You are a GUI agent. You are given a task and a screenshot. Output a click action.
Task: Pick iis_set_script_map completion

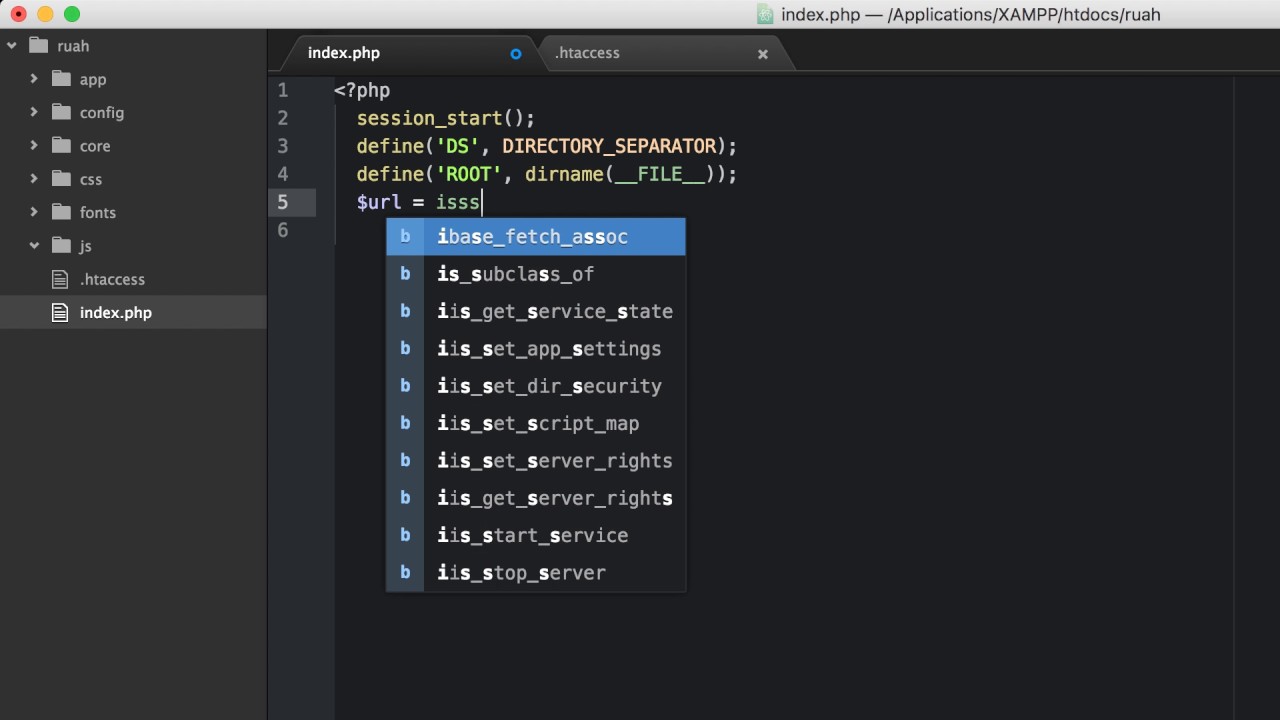point(536,423)
